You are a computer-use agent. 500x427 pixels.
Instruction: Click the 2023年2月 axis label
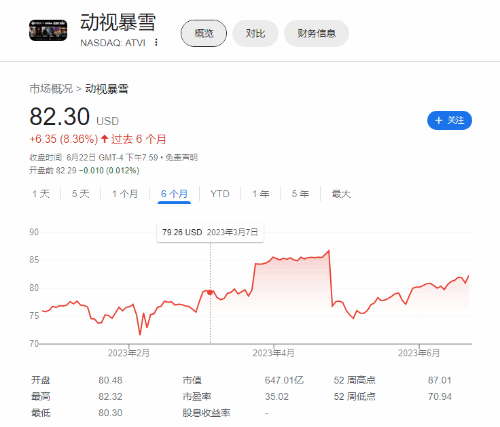click(129, 353)
